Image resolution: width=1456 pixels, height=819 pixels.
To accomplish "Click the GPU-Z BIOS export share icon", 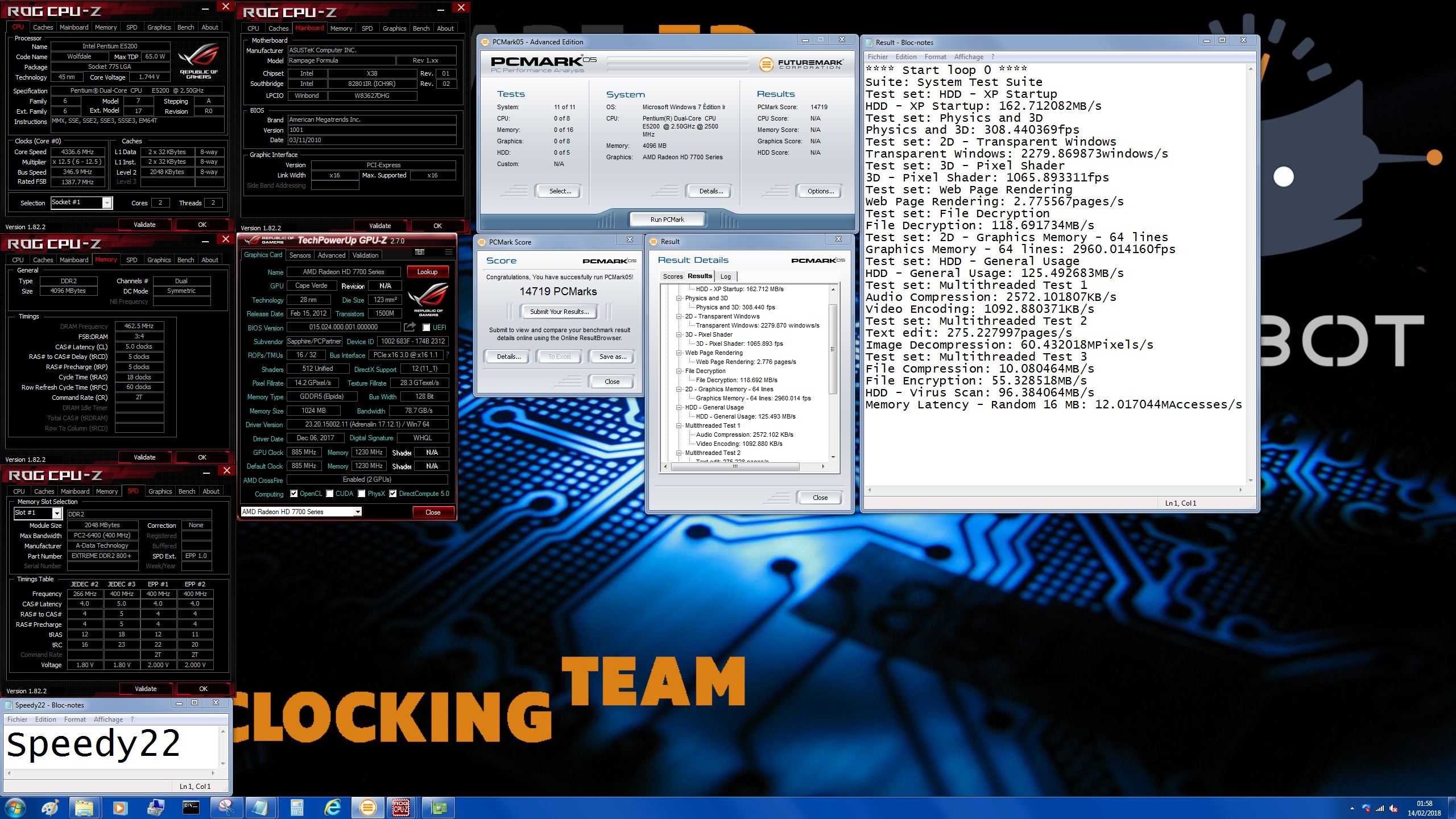I will [x=409, y=327].
